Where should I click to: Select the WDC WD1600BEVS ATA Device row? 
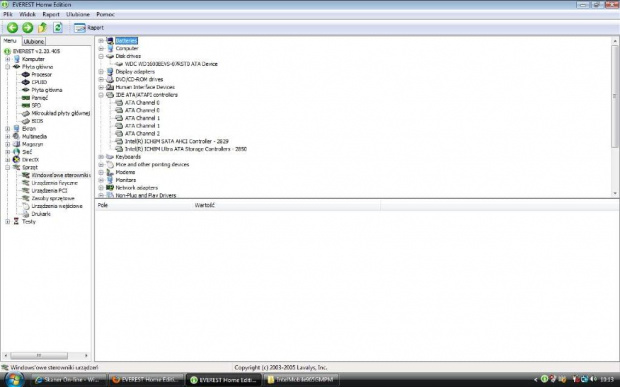(171, 64)
